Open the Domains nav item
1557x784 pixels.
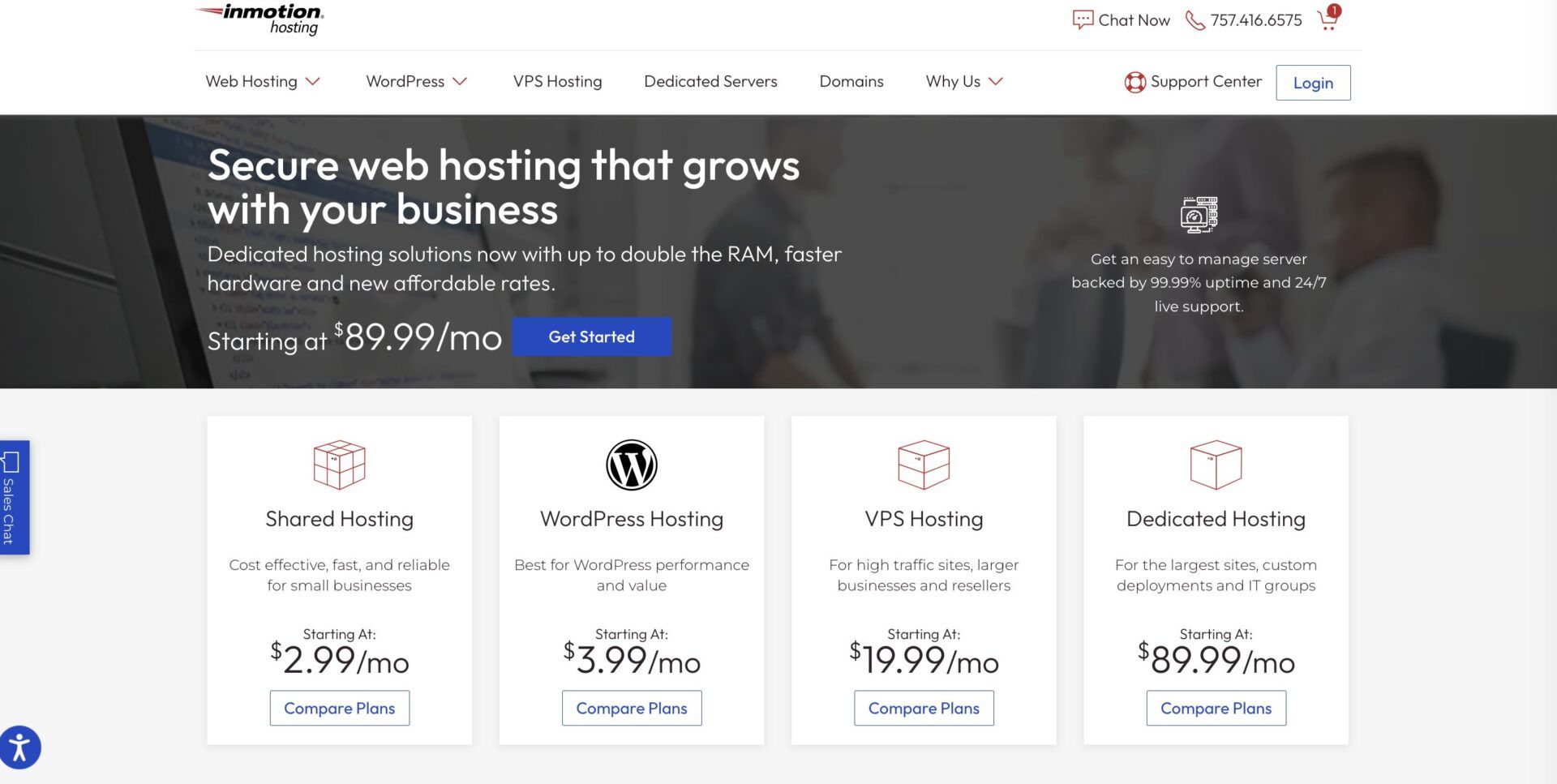[x=851, y=82]
